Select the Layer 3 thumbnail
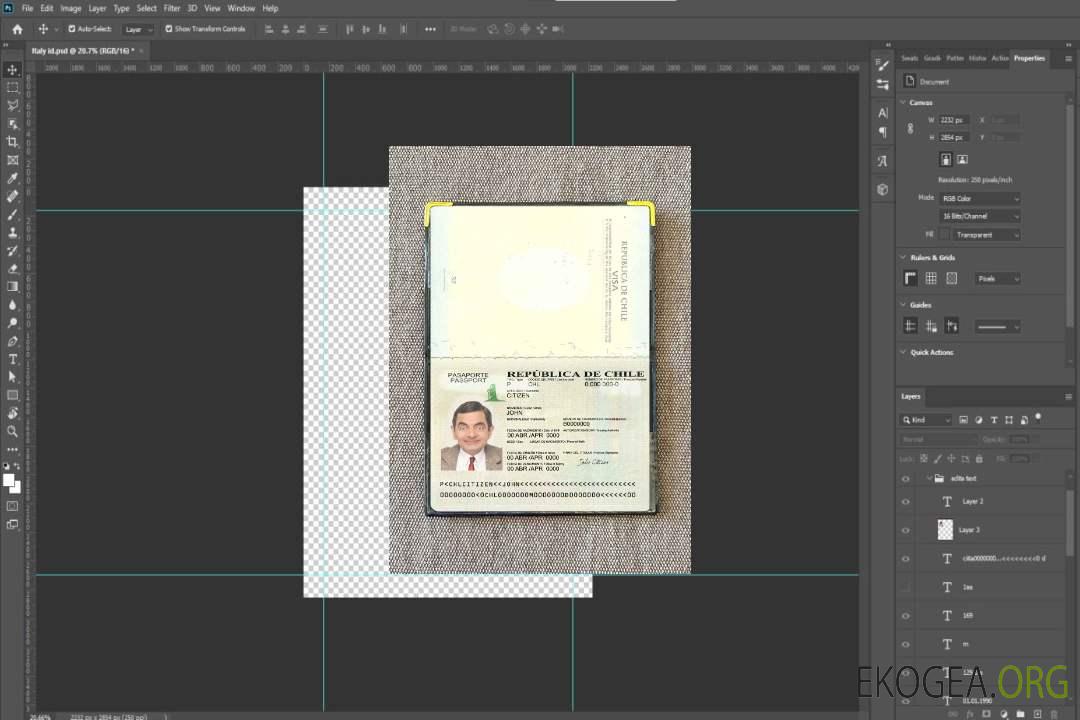The width and height of the screenshot is (1080, 720). tap(945, 530)
